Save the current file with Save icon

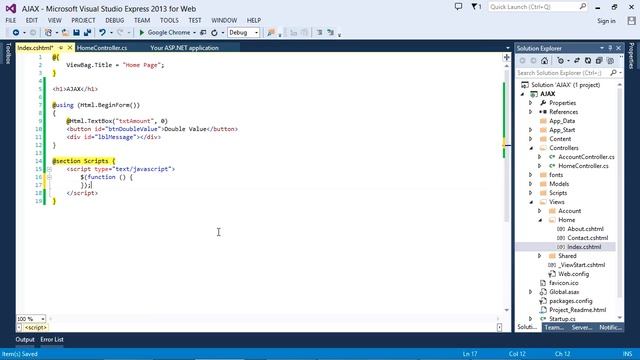pyautogui.click(x=76, y=33)
